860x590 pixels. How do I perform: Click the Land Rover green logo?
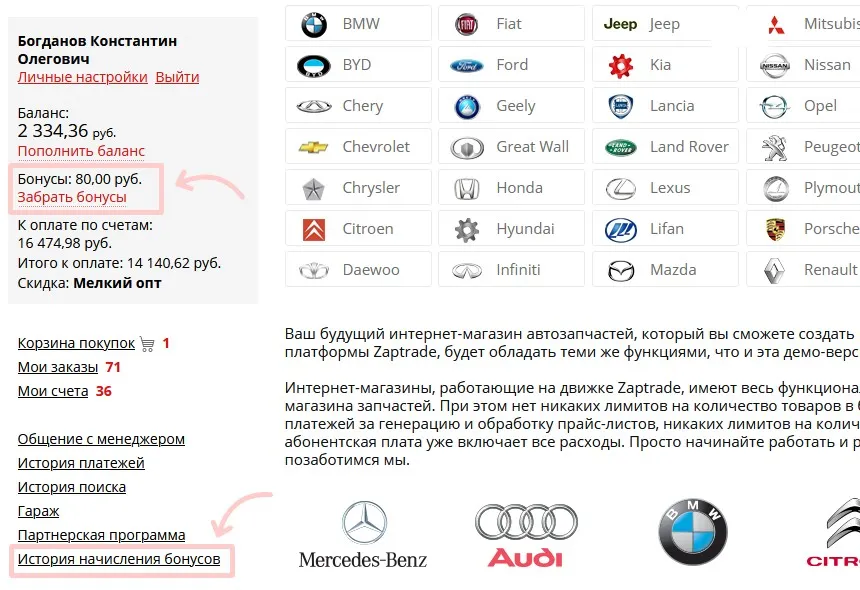[x=621, y=148]
